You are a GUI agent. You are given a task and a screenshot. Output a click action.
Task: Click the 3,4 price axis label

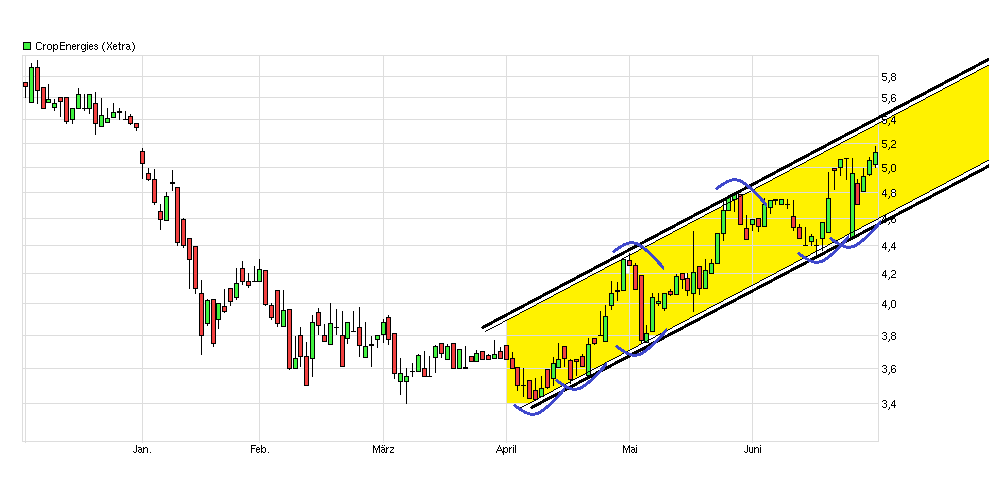[x=888, y=404]
